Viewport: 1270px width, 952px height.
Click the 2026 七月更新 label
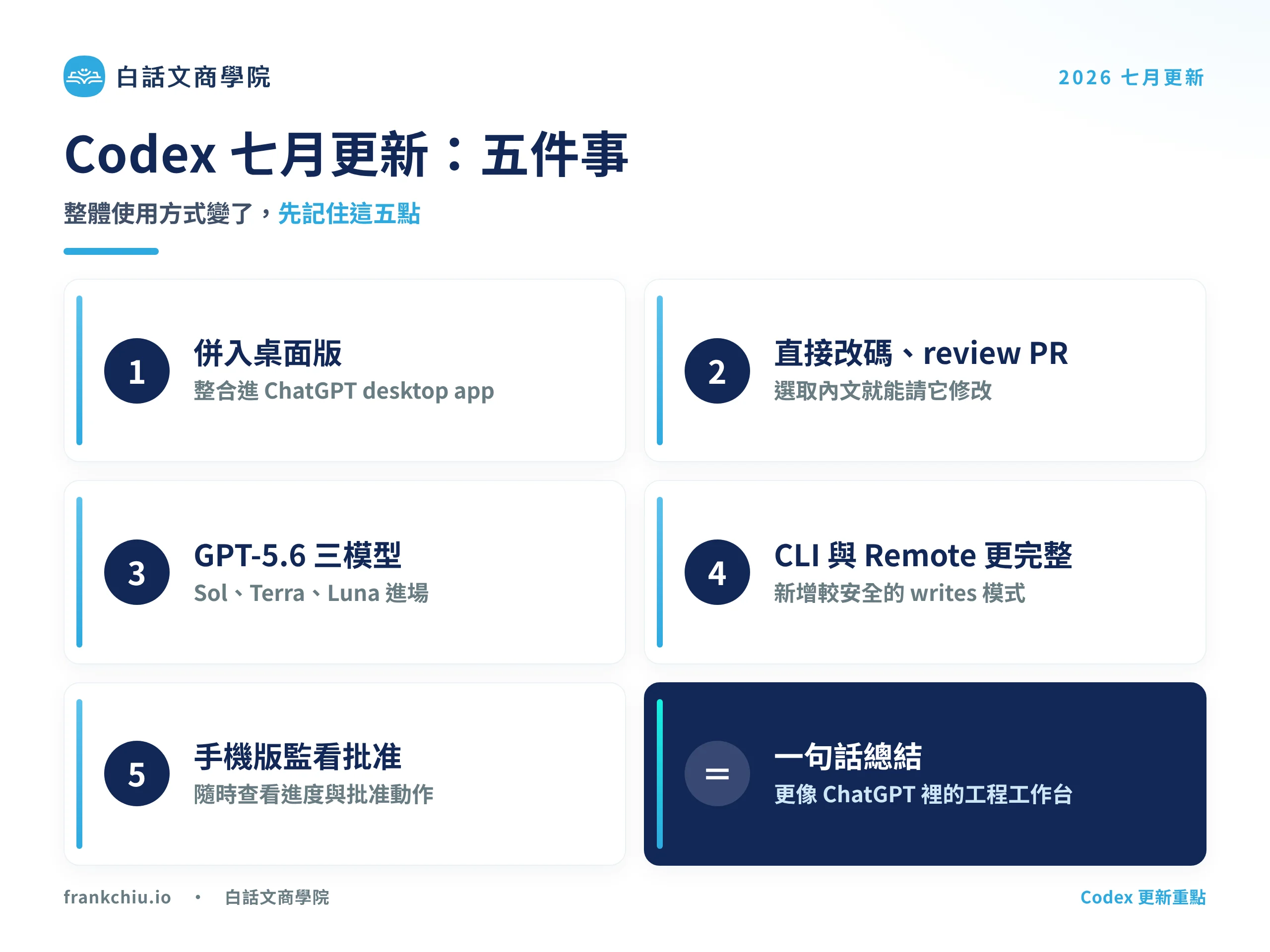tap(1131, 77)
